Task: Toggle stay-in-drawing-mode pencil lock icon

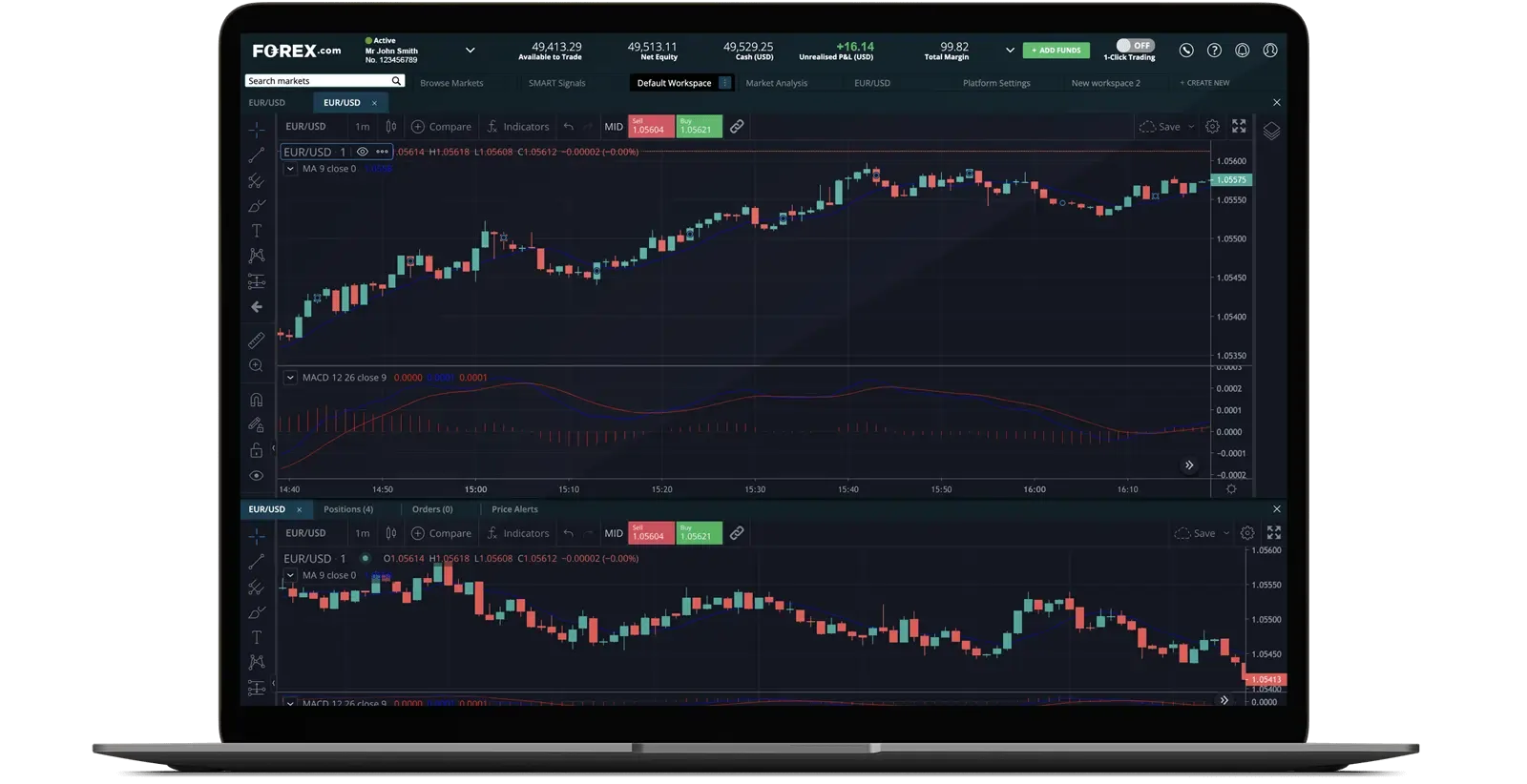Action: coord(256,425)
